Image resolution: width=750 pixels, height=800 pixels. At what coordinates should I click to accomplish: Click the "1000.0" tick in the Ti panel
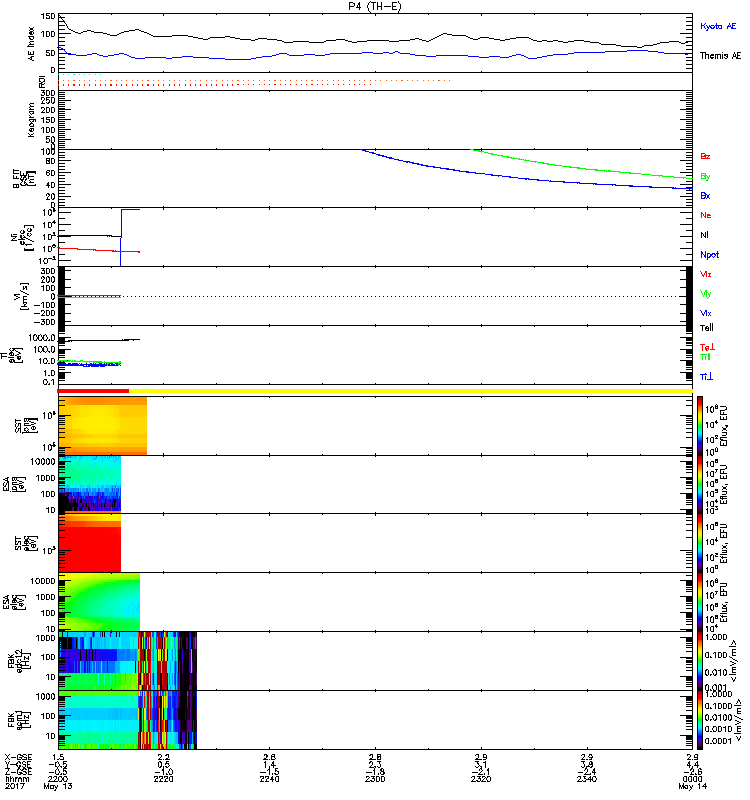click(42, 338)
